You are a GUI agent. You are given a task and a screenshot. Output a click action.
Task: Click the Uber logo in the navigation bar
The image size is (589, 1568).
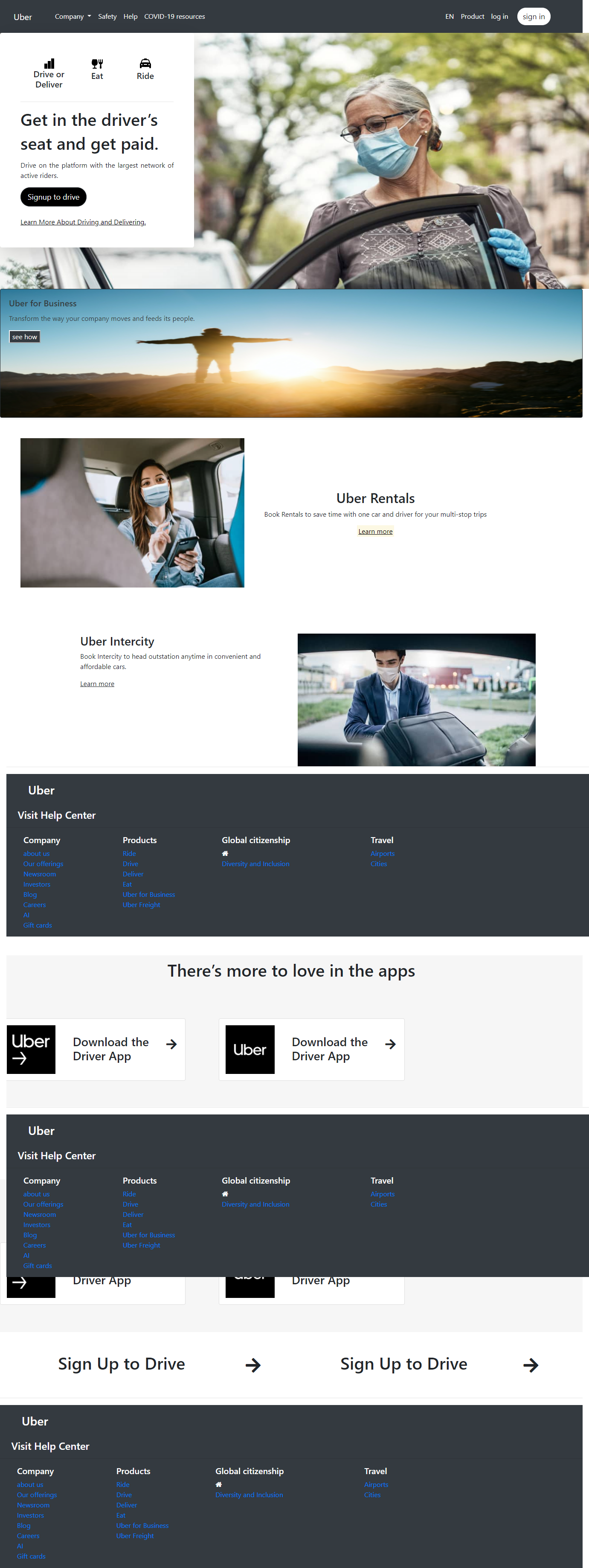pyautogui.click(x=23, y=17)
